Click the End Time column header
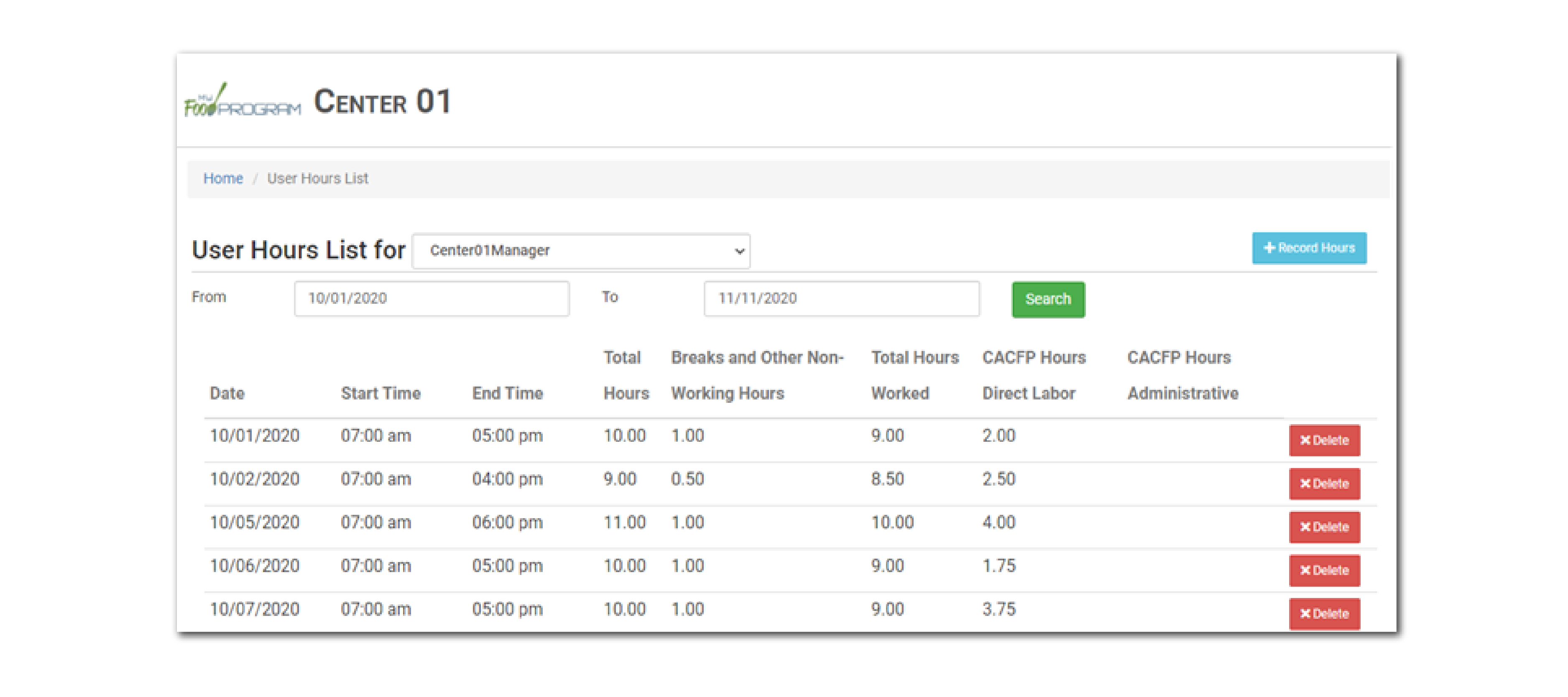Image resolution: width=1568 pixels, height=697 pixels. (507, 394)
